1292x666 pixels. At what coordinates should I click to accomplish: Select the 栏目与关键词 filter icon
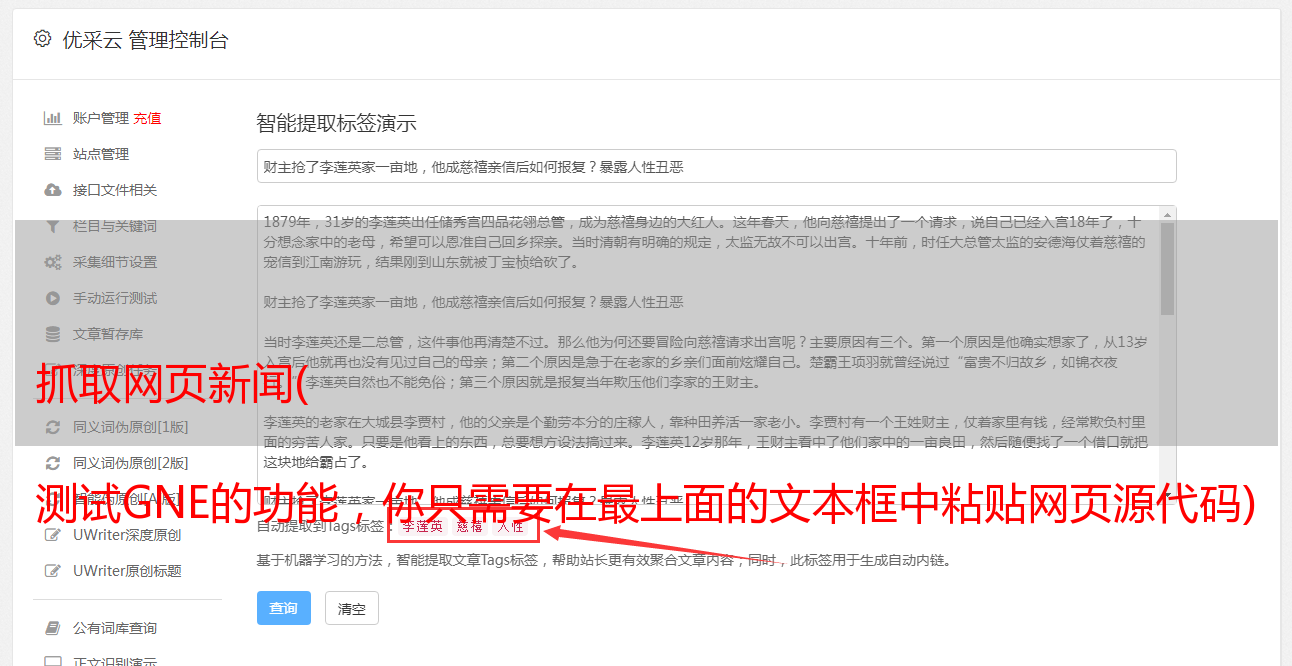pyautogui.click(x=53, y=226)
